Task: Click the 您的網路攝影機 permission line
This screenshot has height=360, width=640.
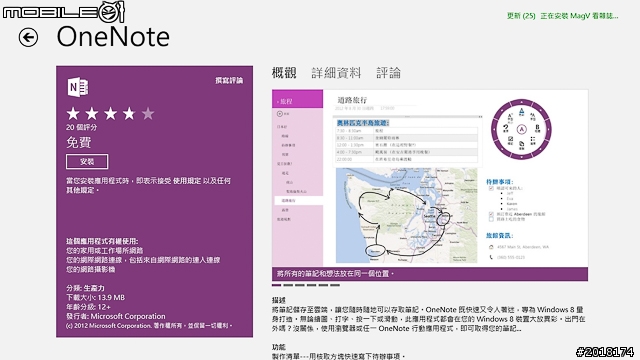Action: 91,269
